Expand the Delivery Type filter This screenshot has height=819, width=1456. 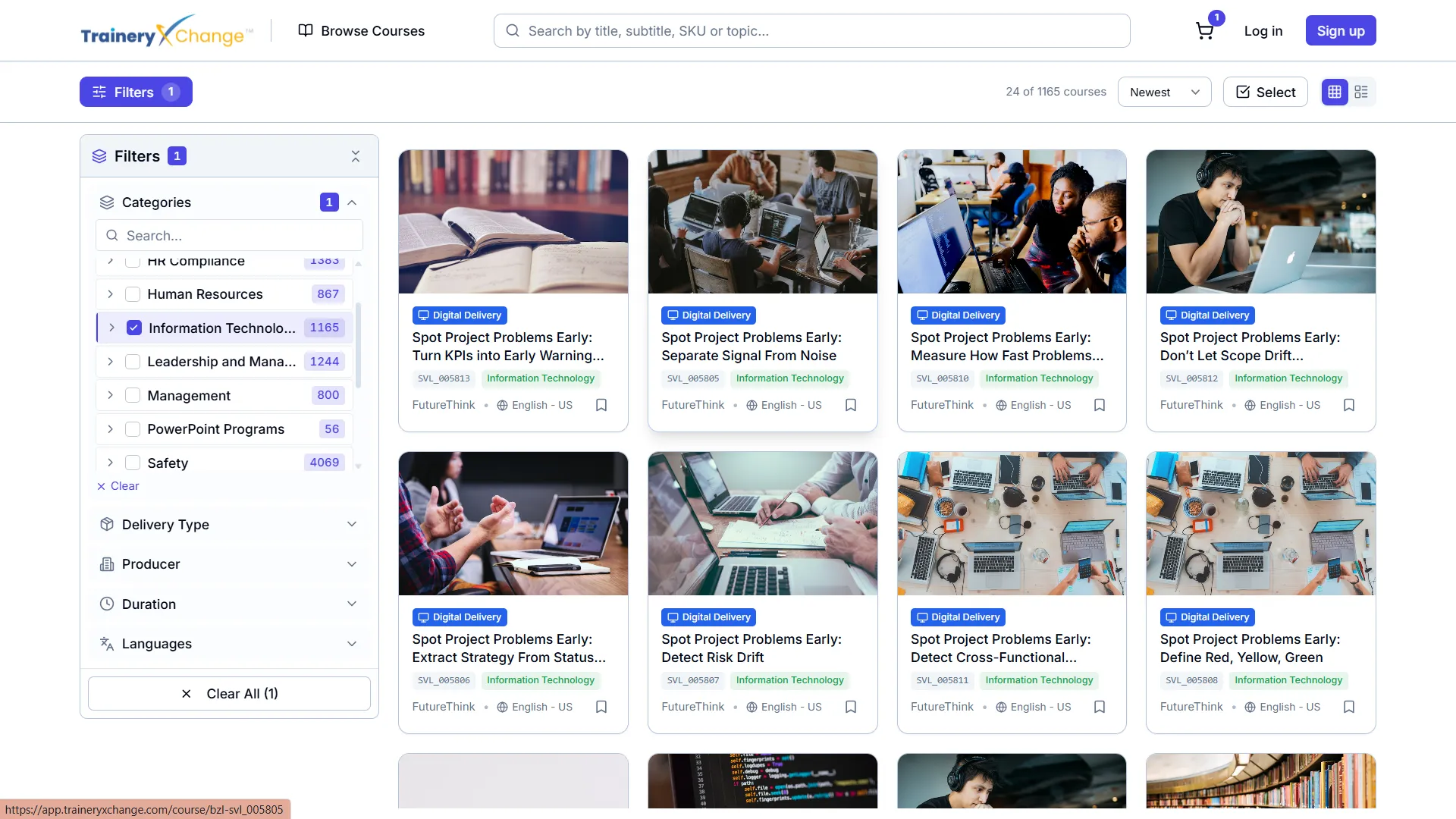pos(229,525)
